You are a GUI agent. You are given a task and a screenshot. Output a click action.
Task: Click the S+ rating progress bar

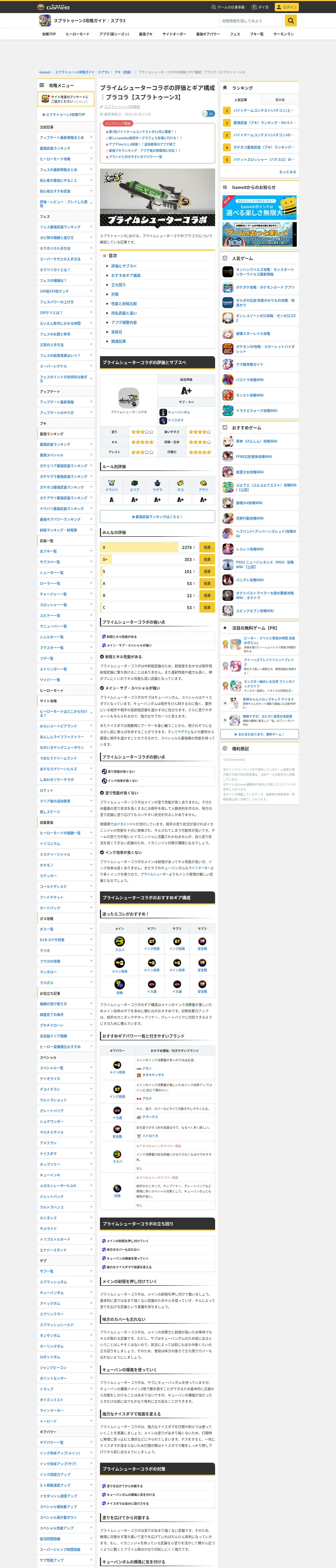[149, 560]
